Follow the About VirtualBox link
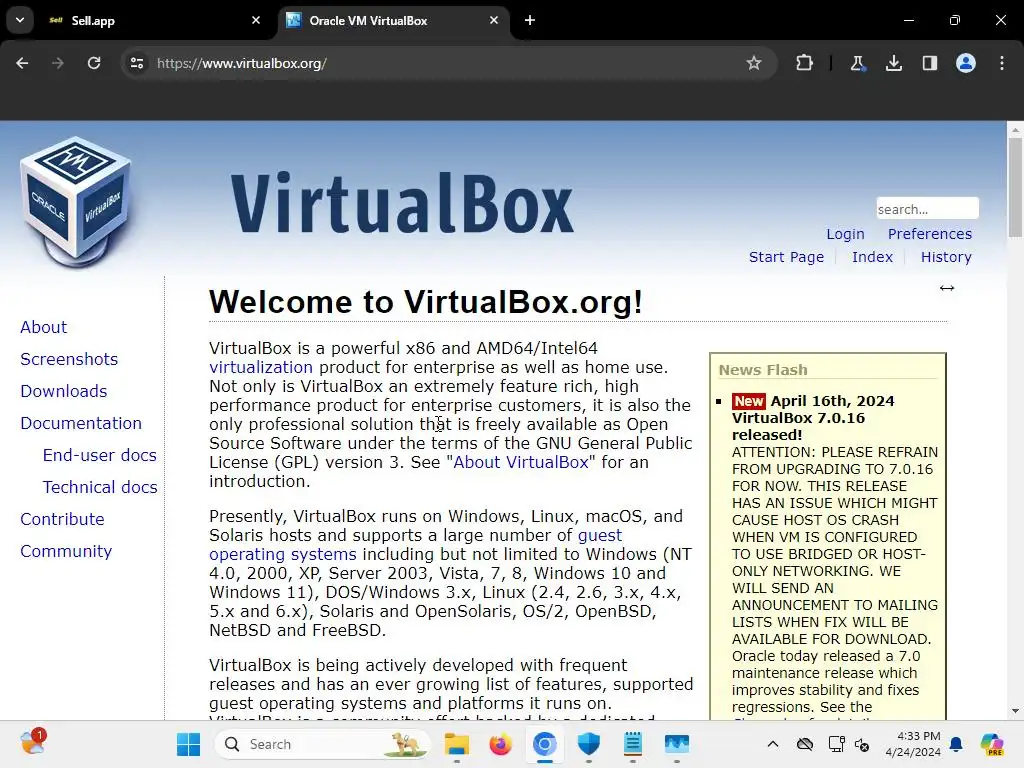 pyautogui.click(x=521, y=462)
